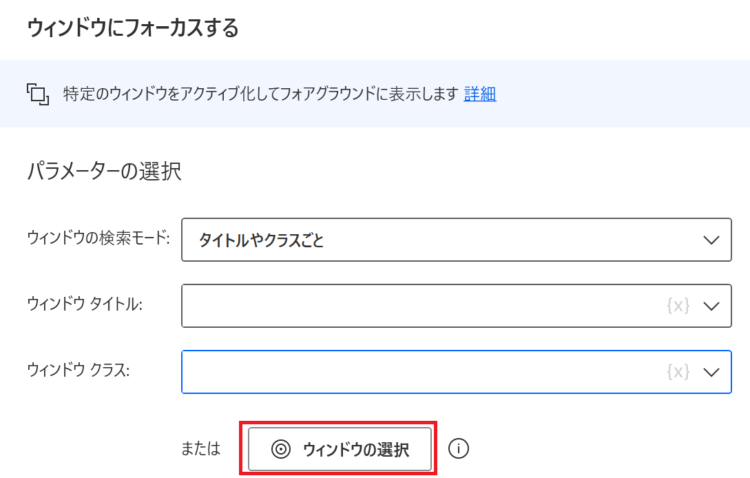
Task: Expand the ウィンドウの検索モード dropdown chevron
Action: tap(711, 240)
